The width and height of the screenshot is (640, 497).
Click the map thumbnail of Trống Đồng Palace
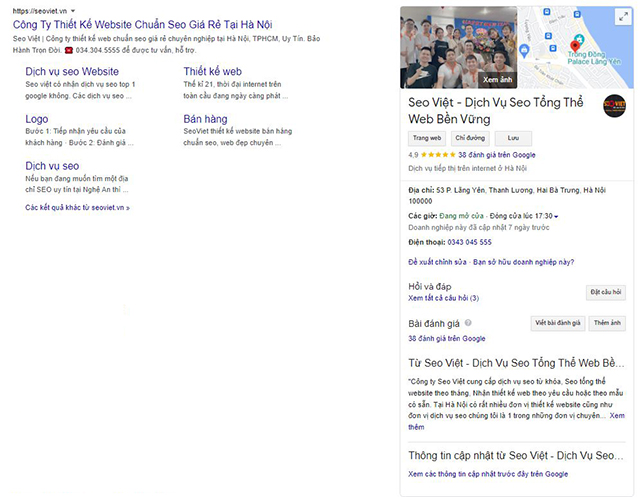pyautogui.click(x=576, y=47)
